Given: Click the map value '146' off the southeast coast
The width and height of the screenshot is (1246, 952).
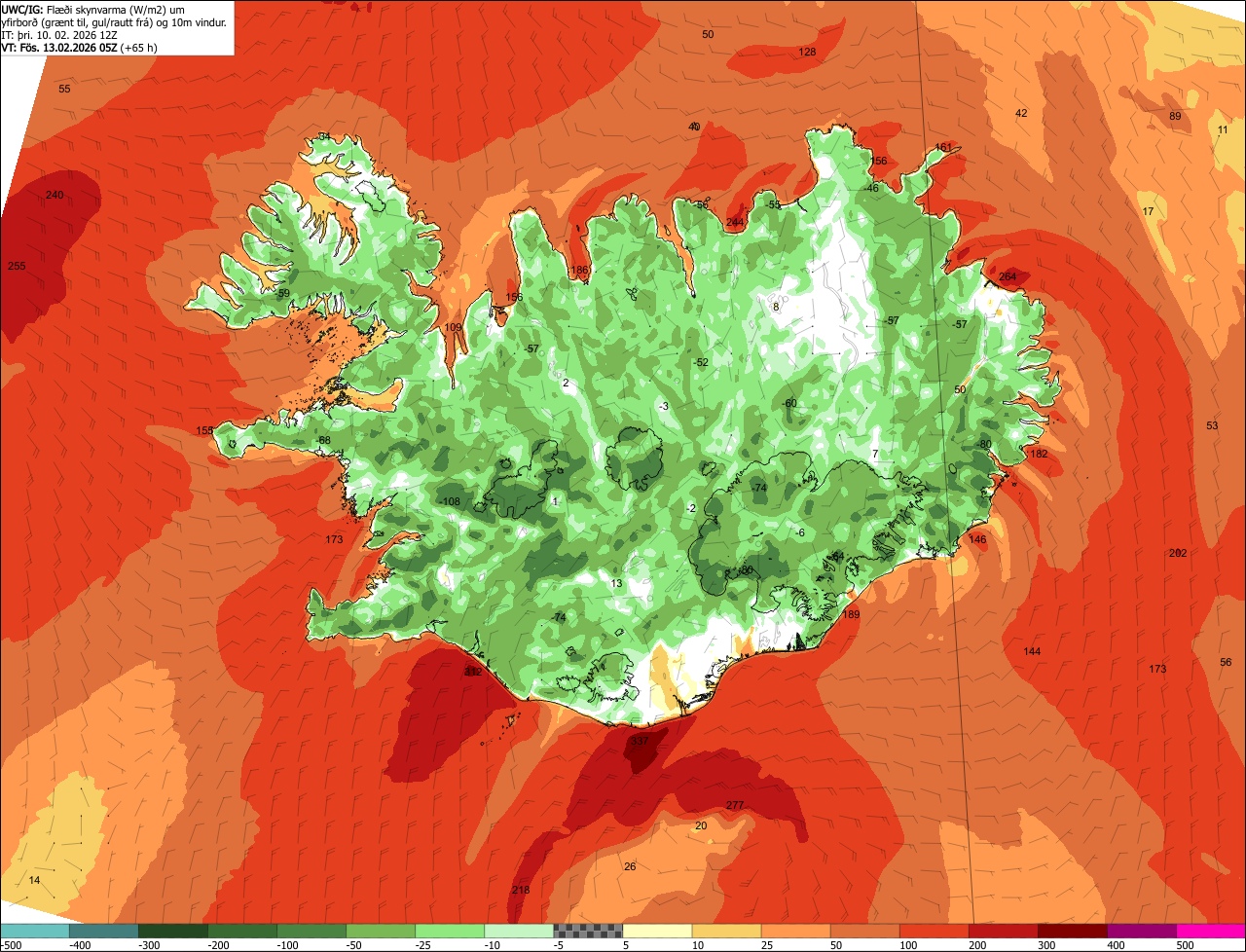Looking at the screenshot, I should point(977,539).
